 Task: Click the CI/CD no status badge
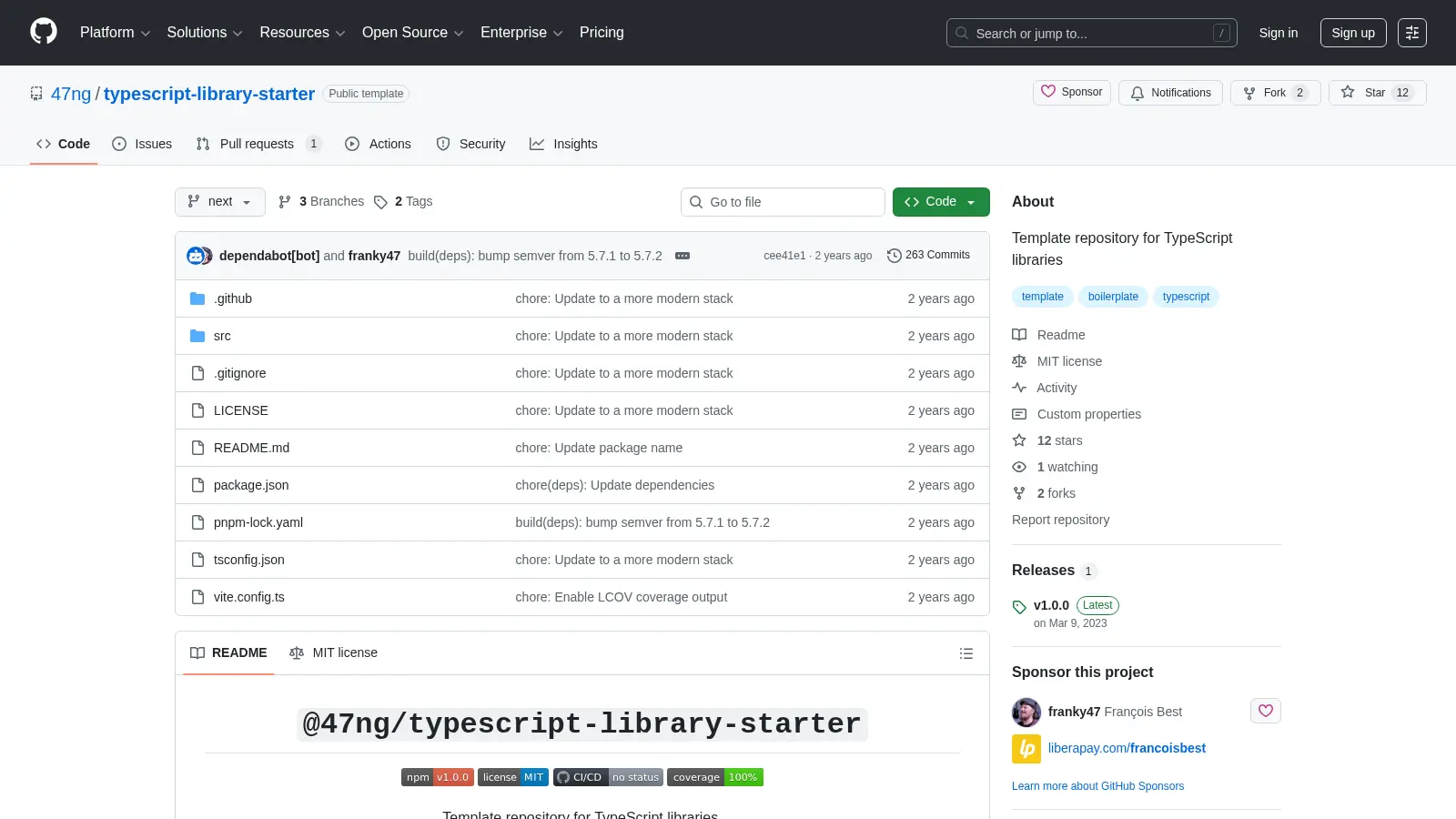tap(608, 777)
